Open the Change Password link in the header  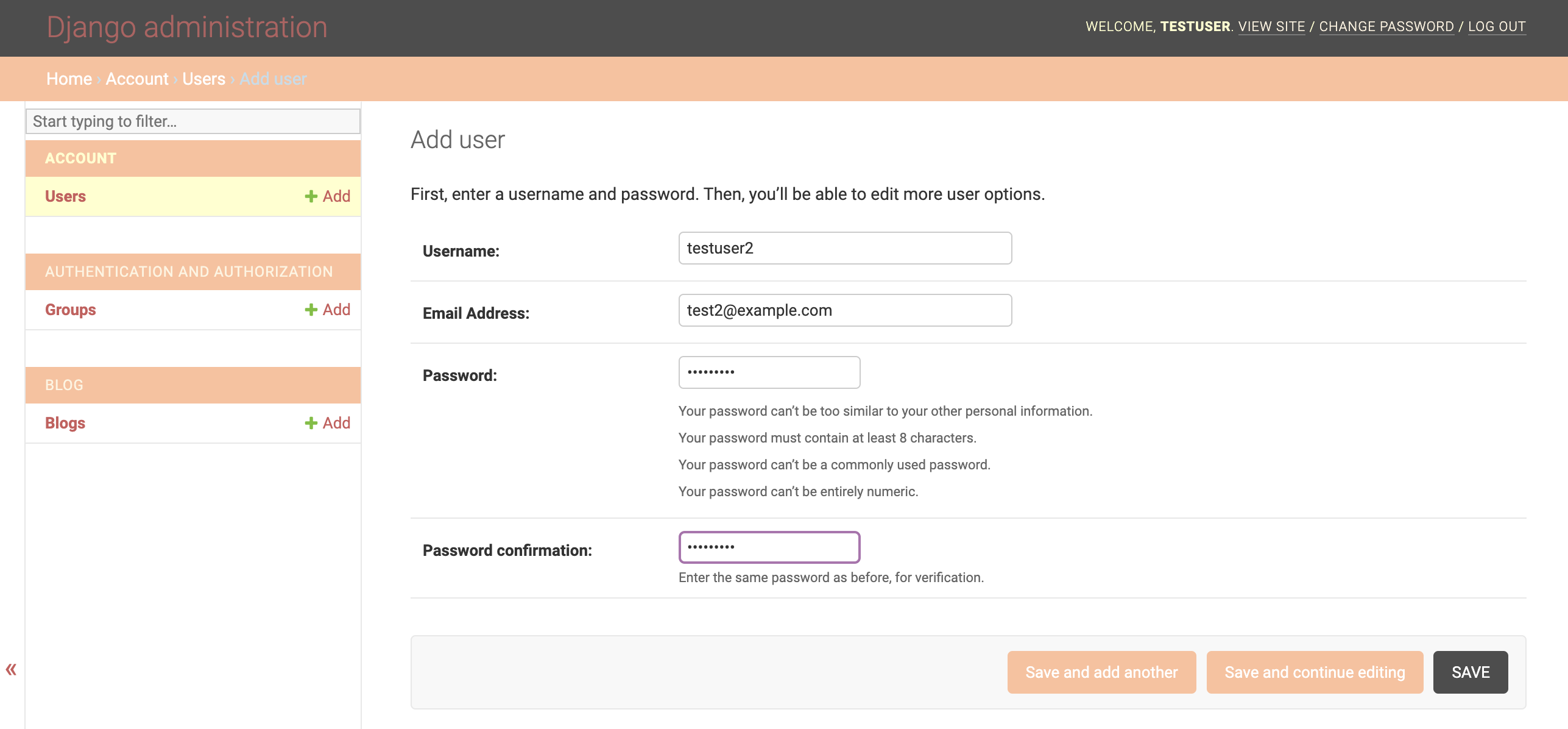click(x=1386, y=27)
